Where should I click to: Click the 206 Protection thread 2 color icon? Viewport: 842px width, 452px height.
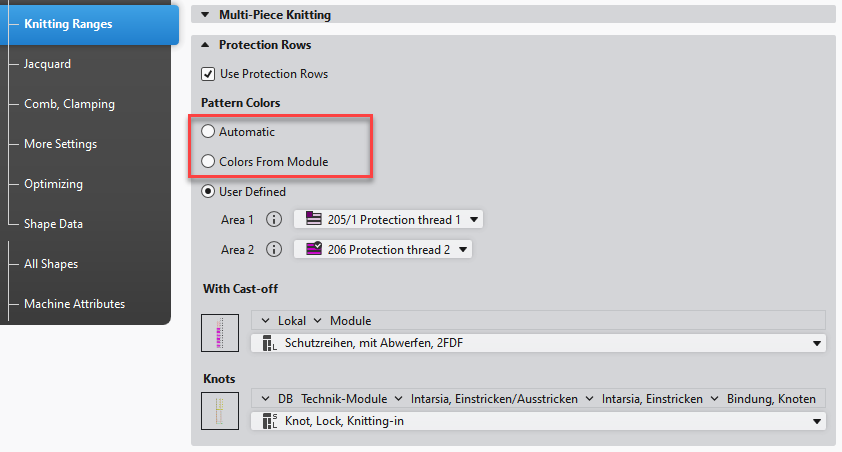pyautogui.click(x=313, y=250)
